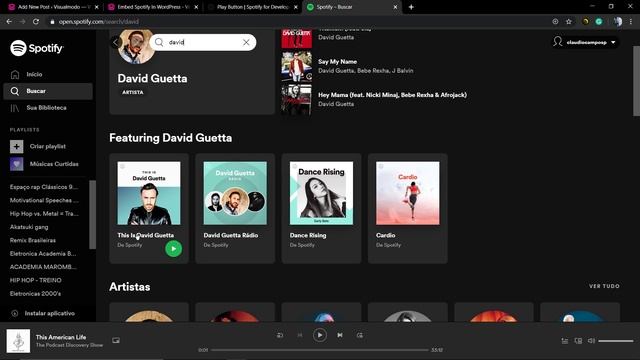
Task: Click VER TUDO next to Artistas
Action: [x=604, y=286]
